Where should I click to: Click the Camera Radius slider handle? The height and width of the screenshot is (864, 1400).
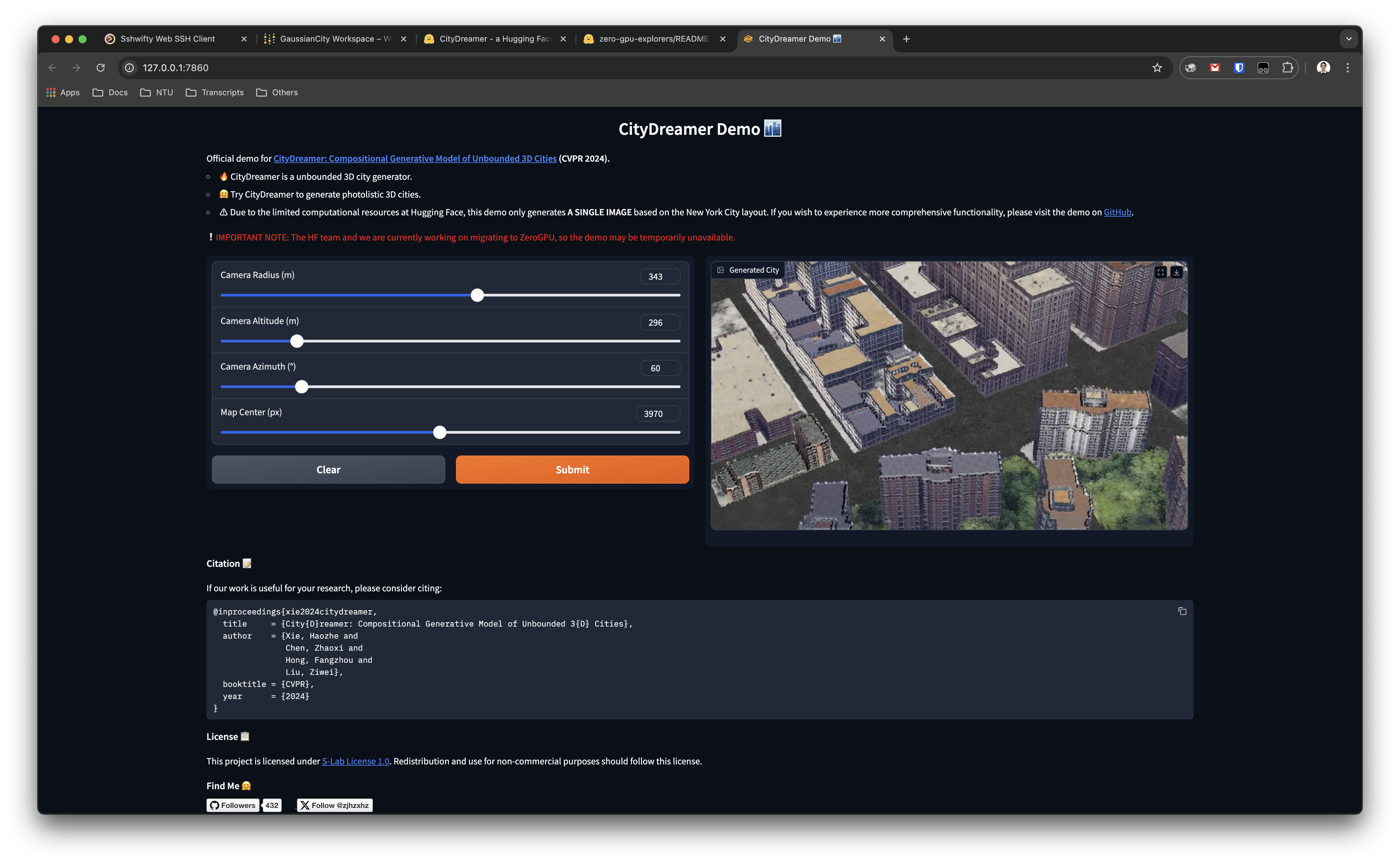[x=477, y=295]
